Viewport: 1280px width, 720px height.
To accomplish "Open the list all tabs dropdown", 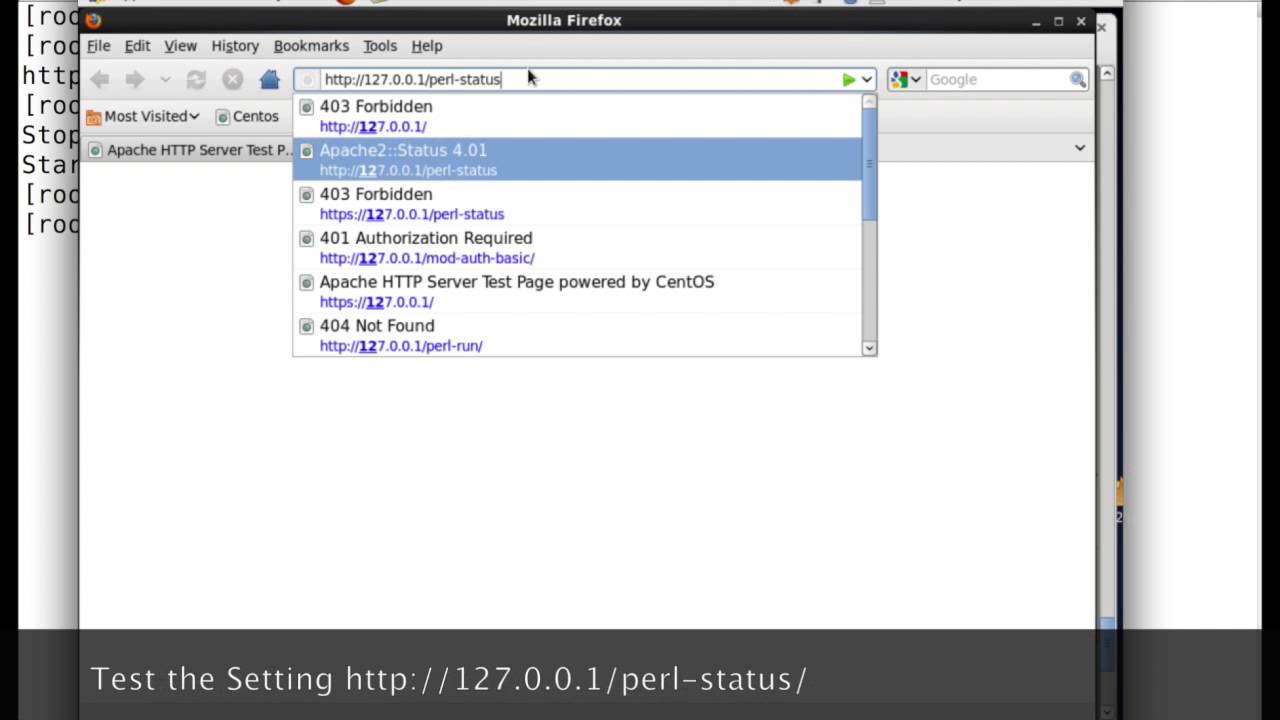I will (1080, 148).
